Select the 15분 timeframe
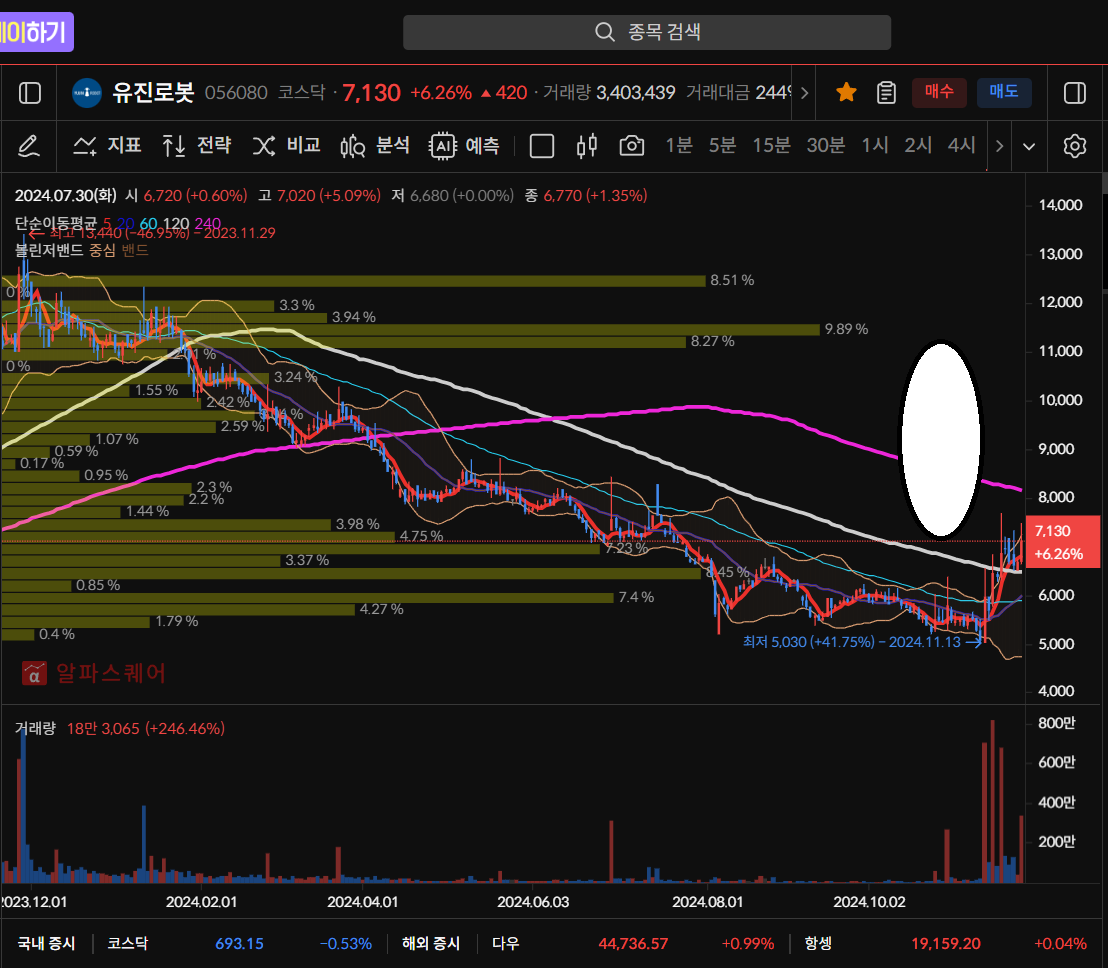The height and width of the screenshot is (968, 1108). point(771,146)
